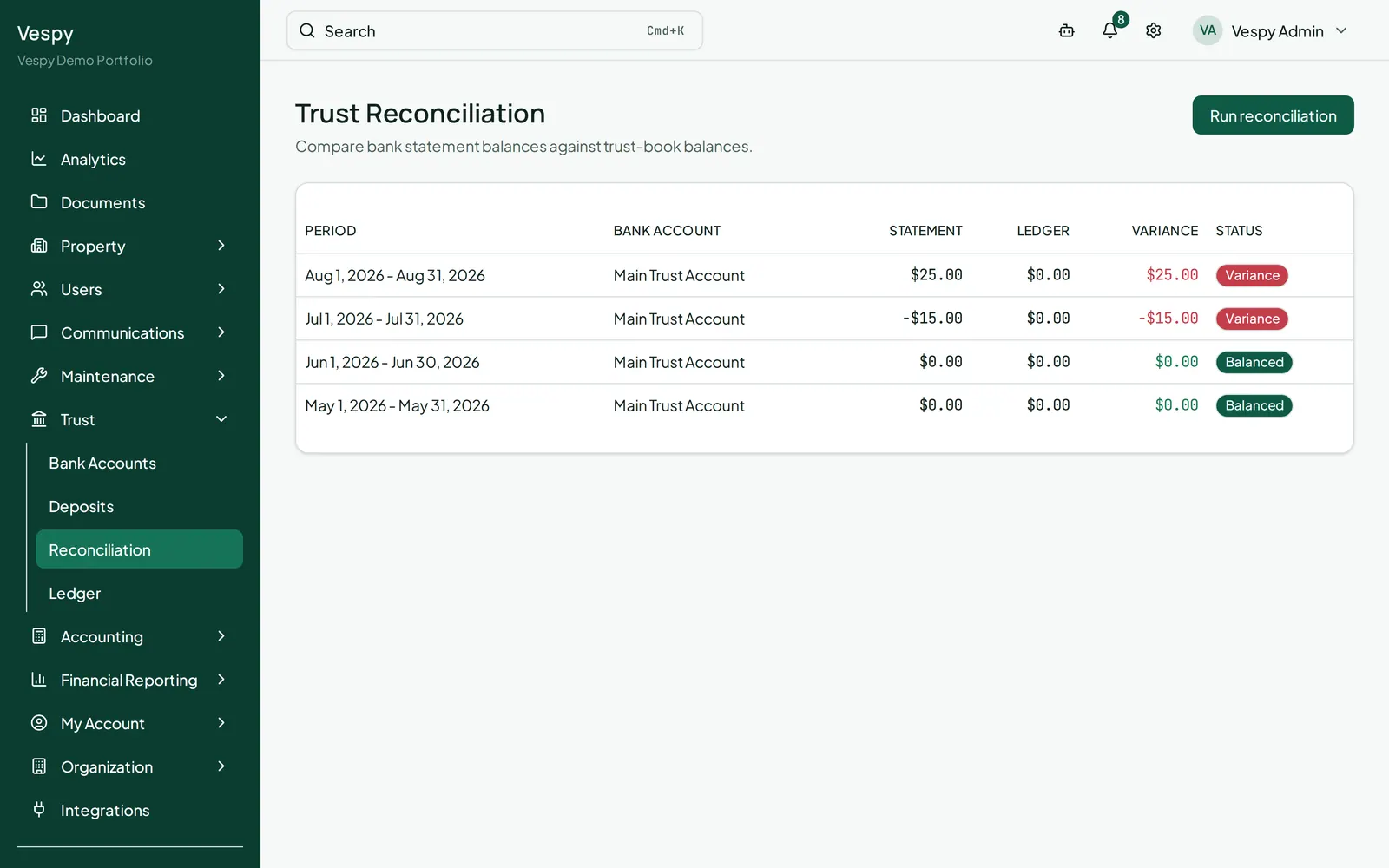1389x868 pixels.
Task: Select row Aug 1, 2026 - Aug 31, 2026
Action: [824, 275]
